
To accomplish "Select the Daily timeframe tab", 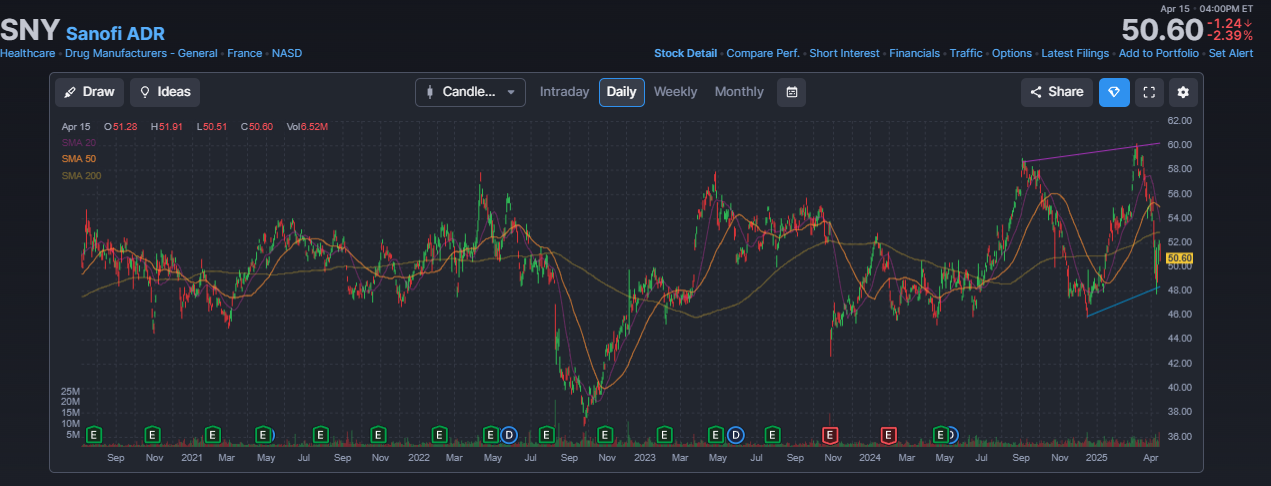I will pyautogui.click(x=621, y=92).
